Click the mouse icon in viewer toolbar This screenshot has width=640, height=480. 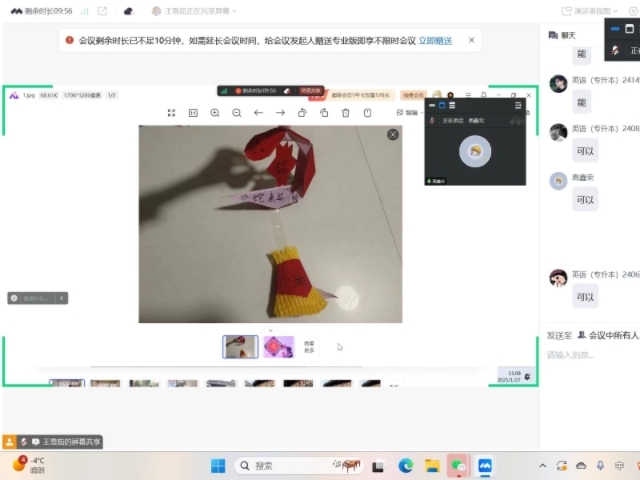point(367,113)
